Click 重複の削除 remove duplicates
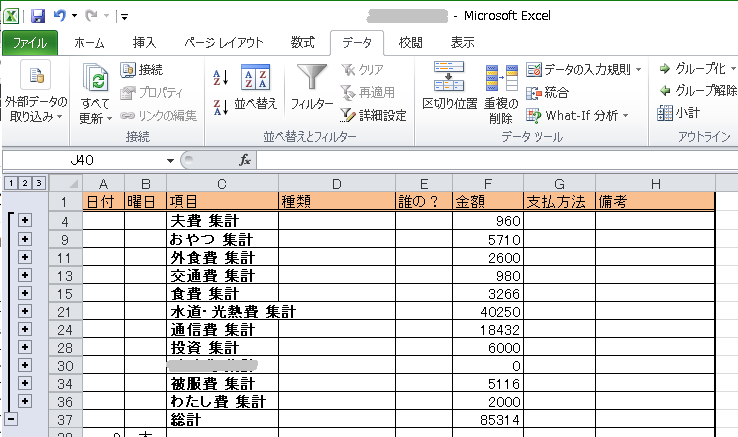Screen dimensions: 738x437 501,94
